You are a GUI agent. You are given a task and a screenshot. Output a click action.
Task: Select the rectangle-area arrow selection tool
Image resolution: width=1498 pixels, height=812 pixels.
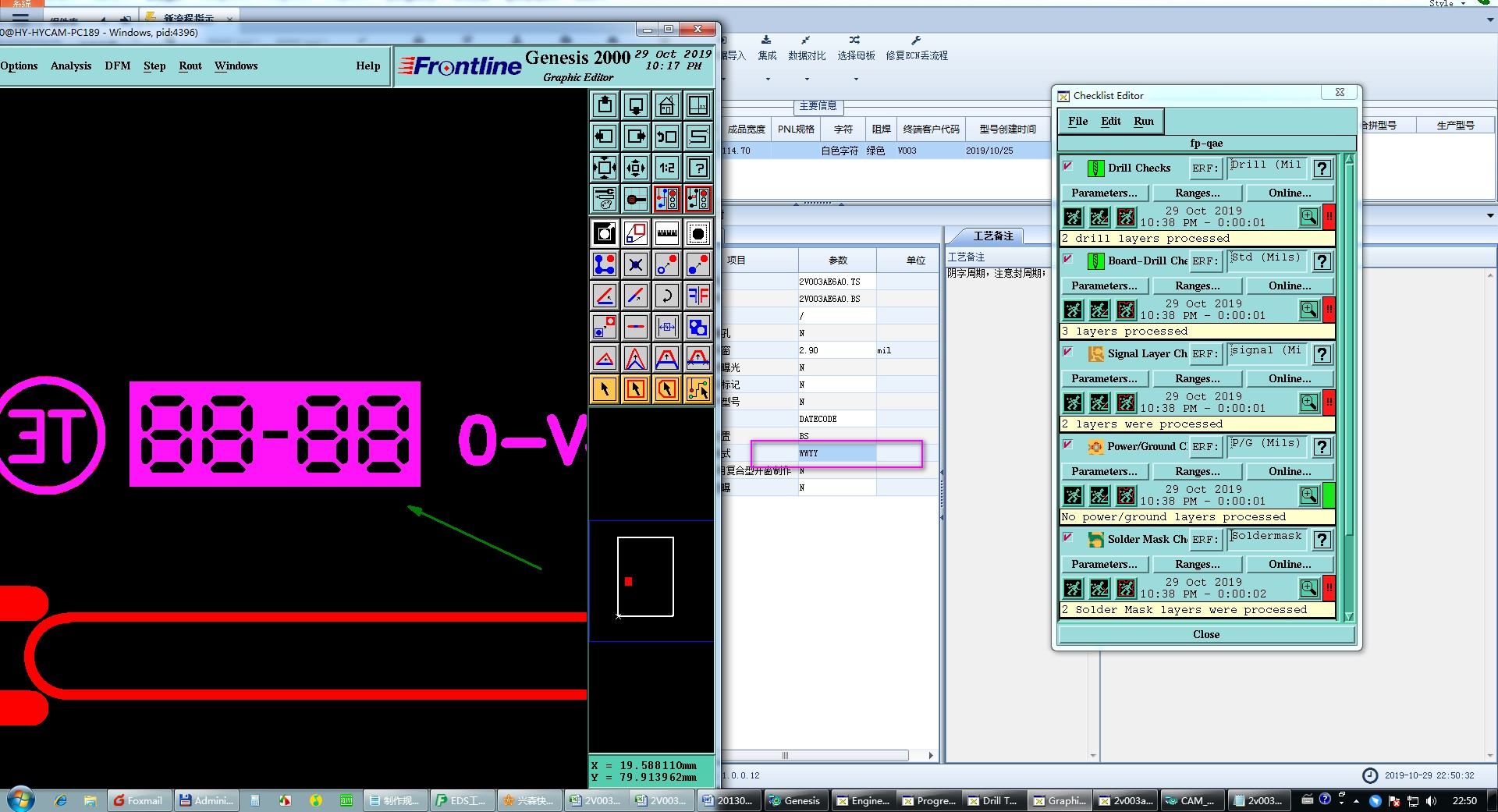point(636,389)
